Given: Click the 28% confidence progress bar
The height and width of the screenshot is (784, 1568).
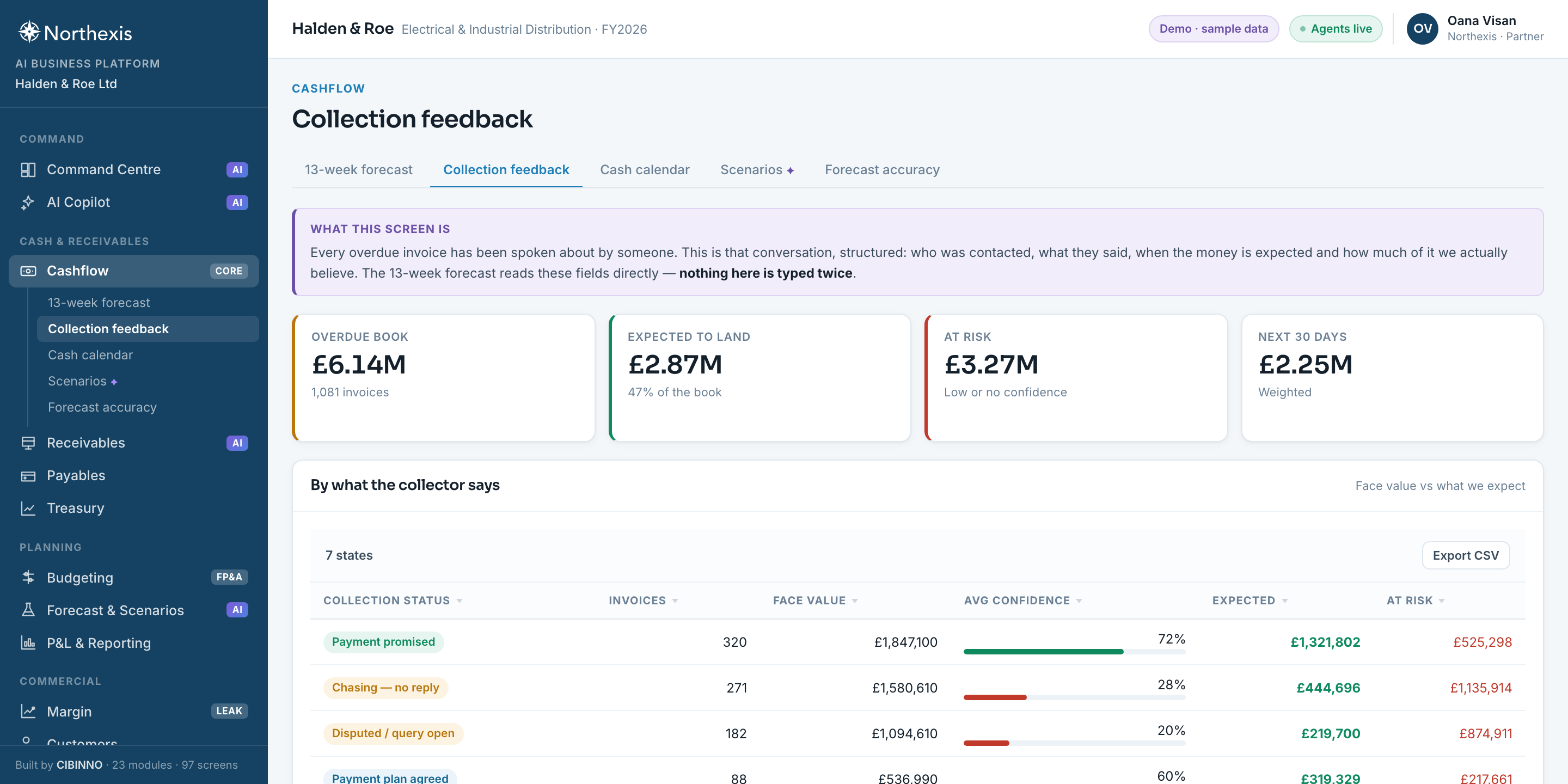Looking at the screenshot, I should [1074, 697].
